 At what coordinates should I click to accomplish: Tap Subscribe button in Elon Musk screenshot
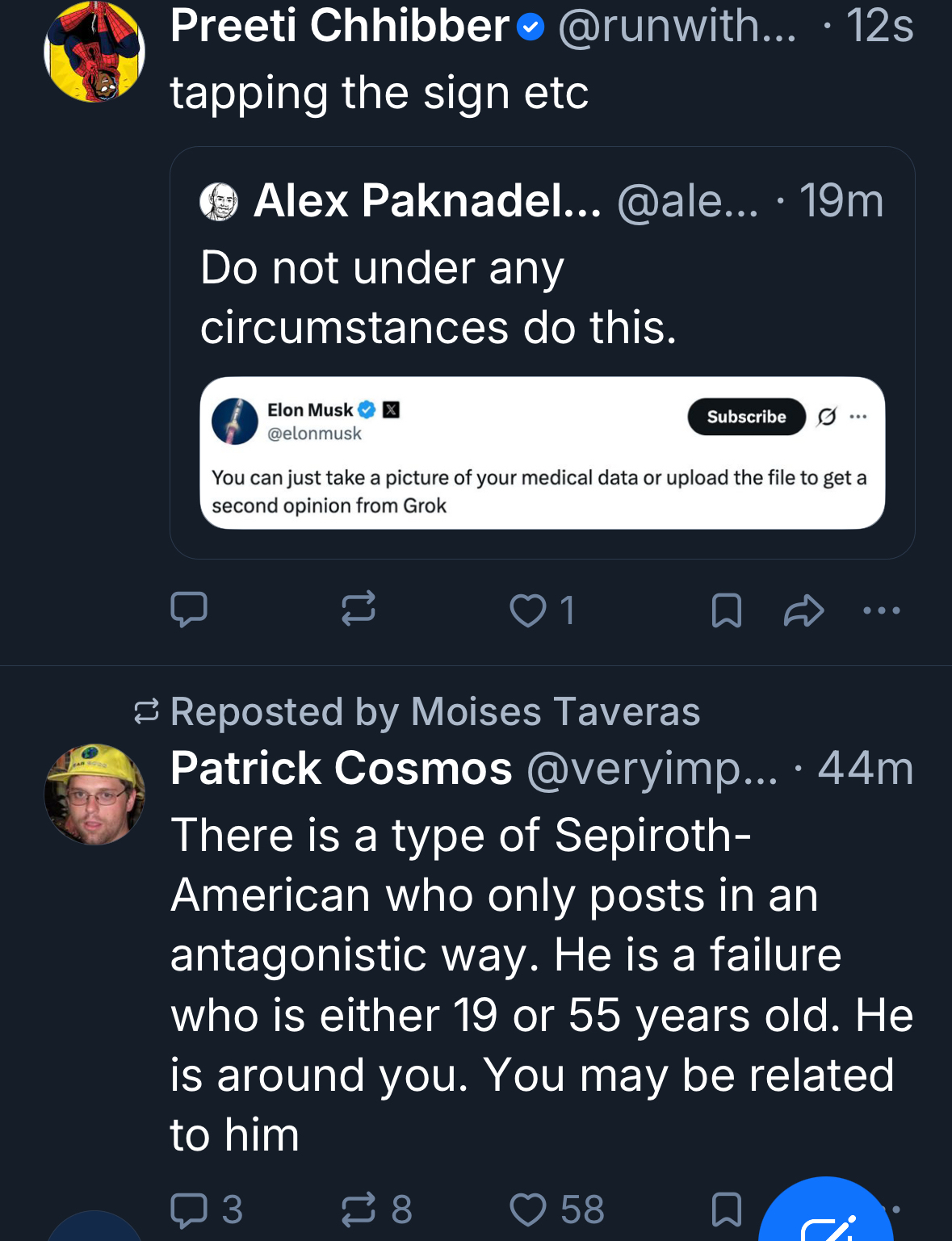[746, 417]
